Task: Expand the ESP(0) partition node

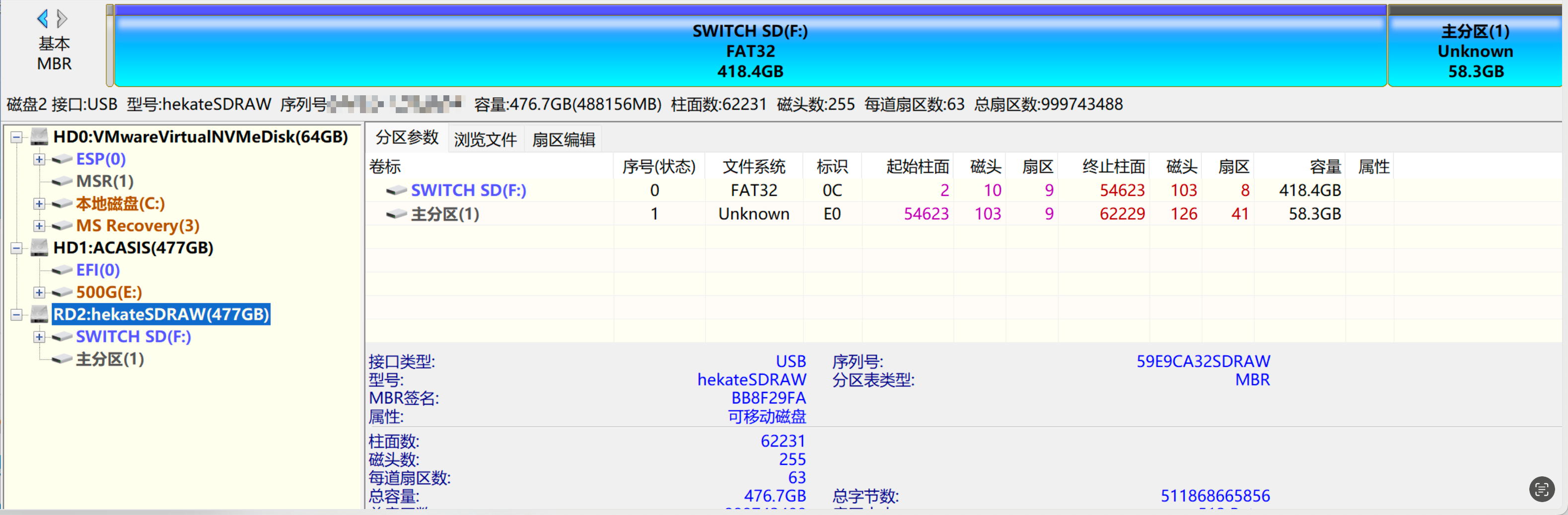Action: [39, 159]
